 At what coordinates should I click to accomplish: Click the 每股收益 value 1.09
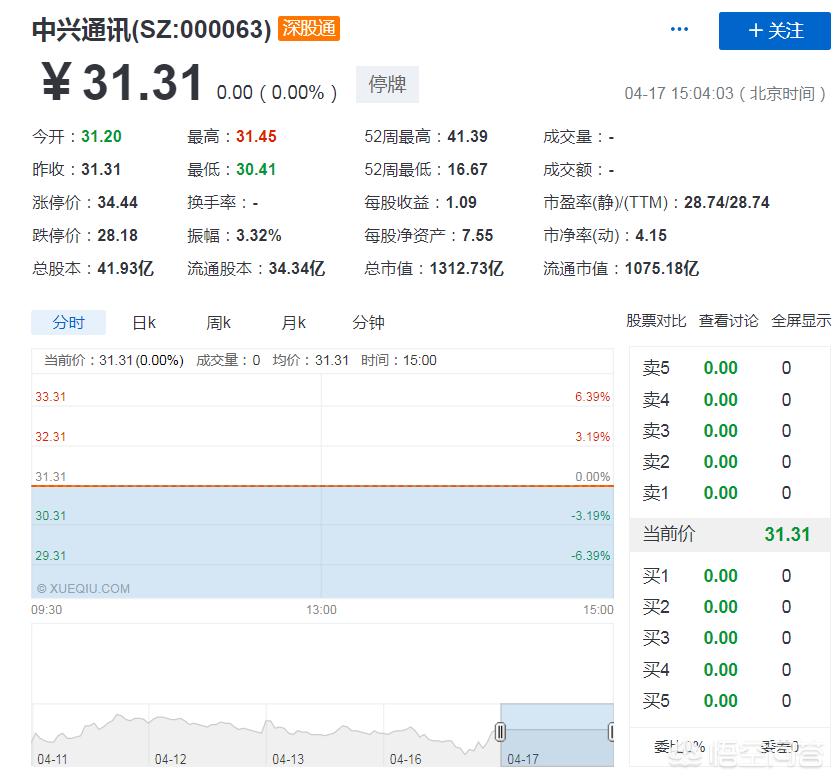461,202
